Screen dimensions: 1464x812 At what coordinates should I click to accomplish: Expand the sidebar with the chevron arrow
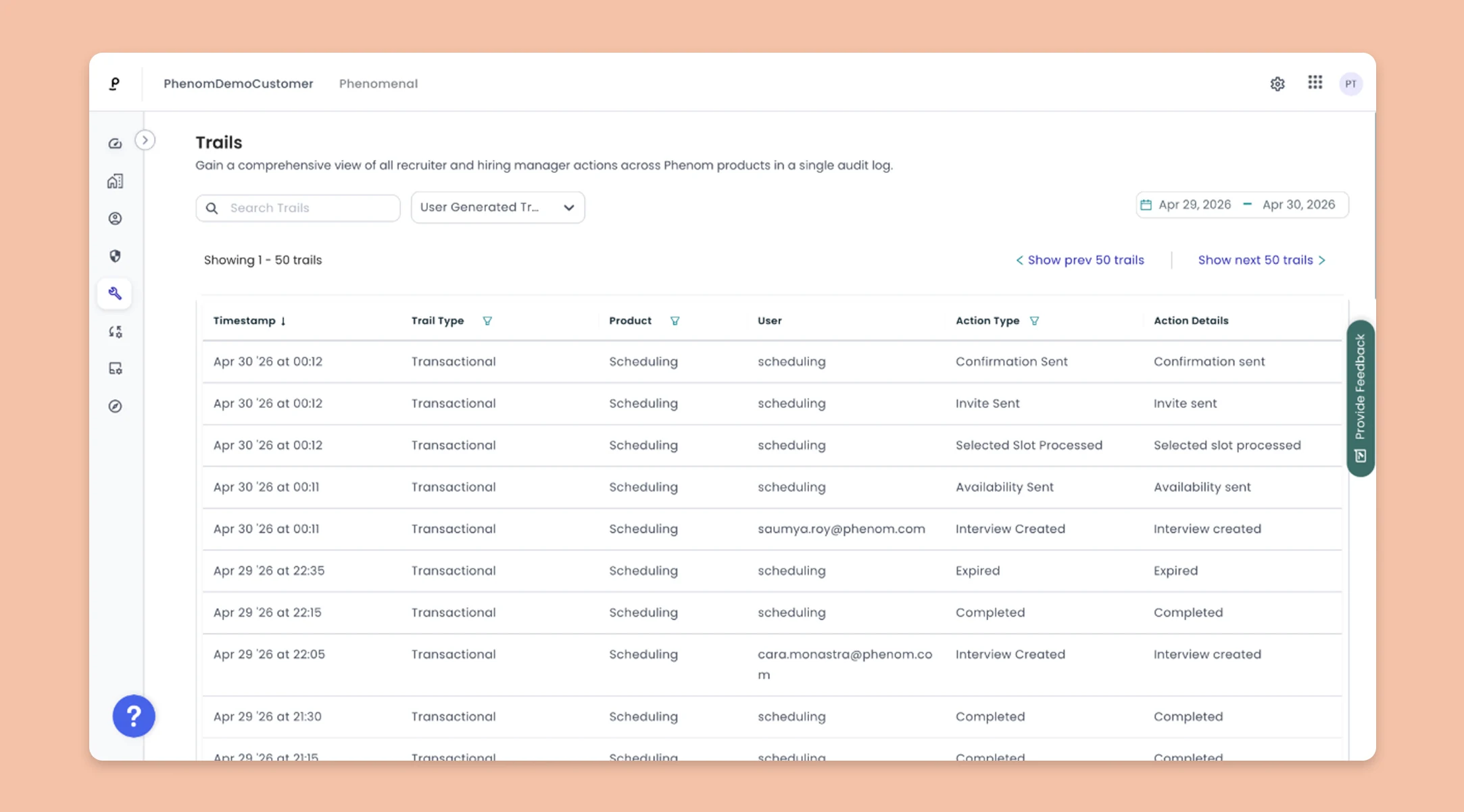(x=145, y=140)
